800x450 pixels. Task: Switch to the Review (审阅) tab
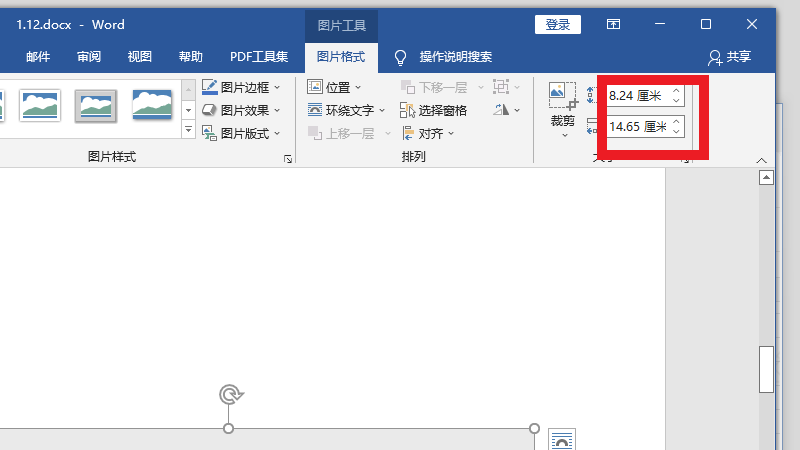[x=89, y=57]
